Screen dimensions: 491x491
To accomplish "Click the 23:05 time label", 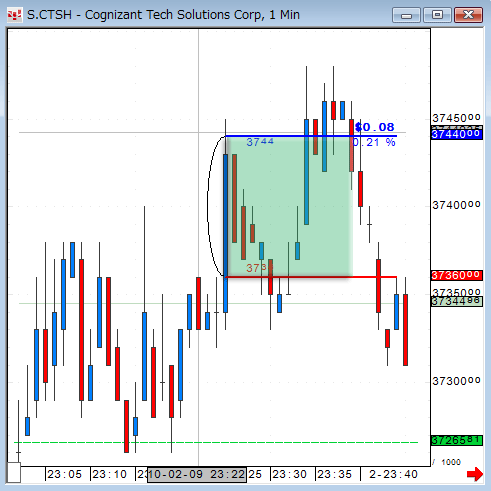I will pos(64,474).
